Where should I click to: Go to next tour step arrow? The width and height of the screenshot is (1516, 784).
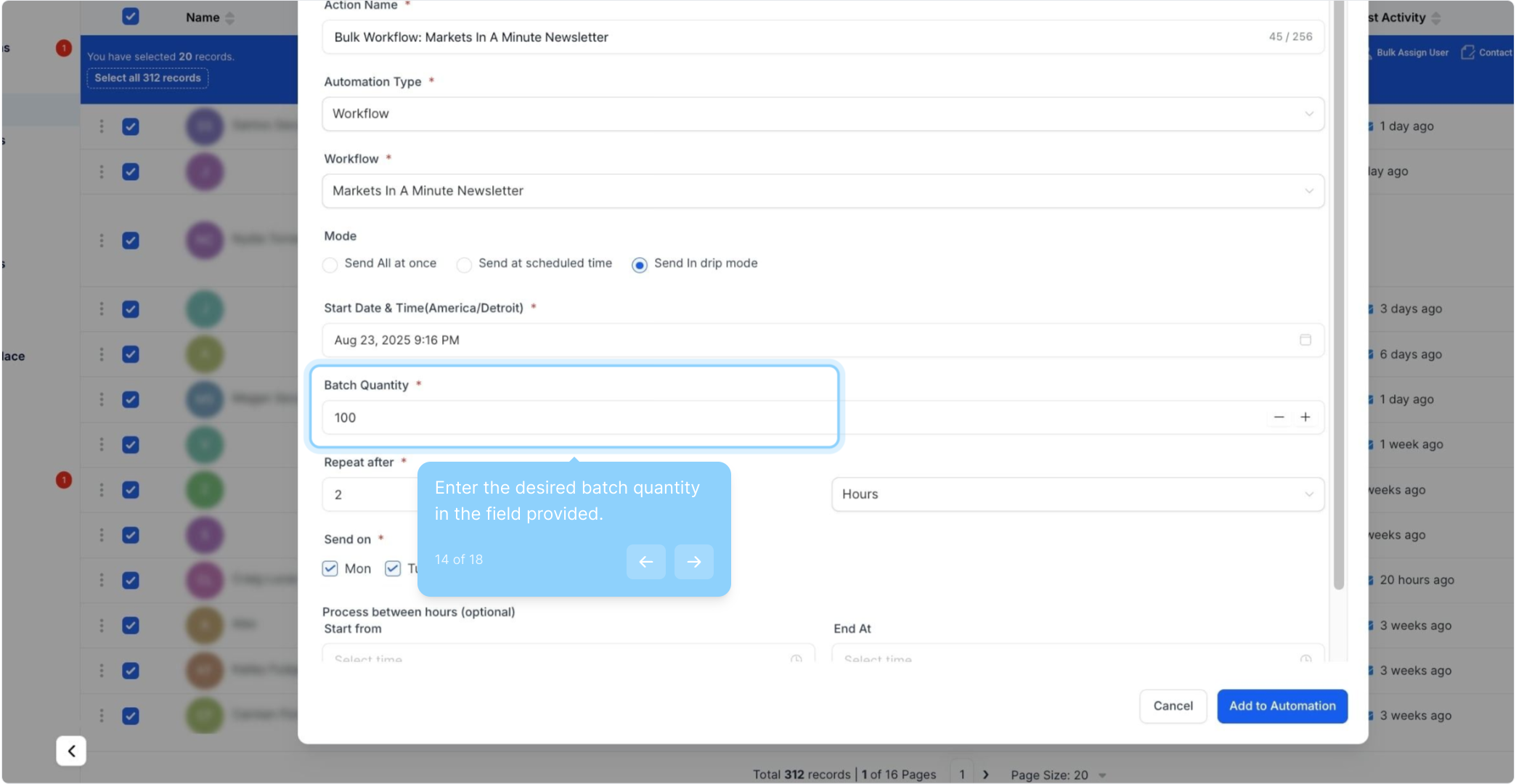[x=693, y=562]
